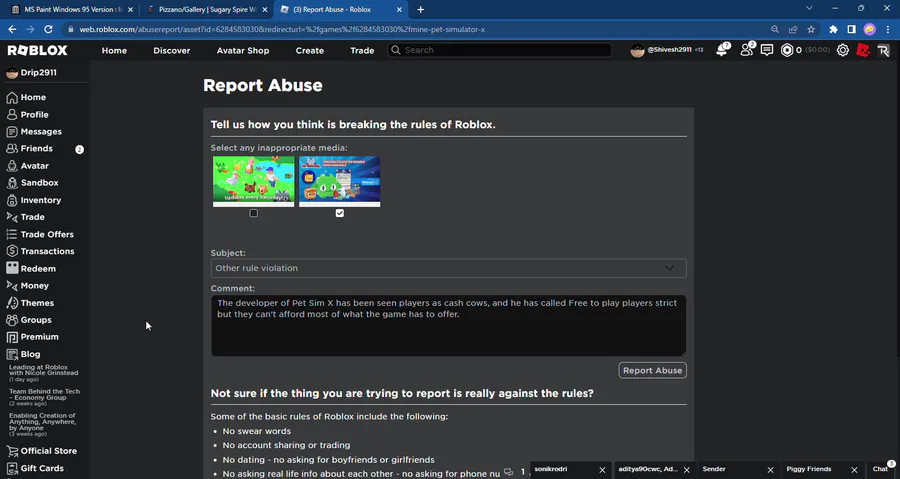Viewport: 900px width, 479px height.
Task: Open the Chrome extensions puzzle icon
Action: (833, 29)
